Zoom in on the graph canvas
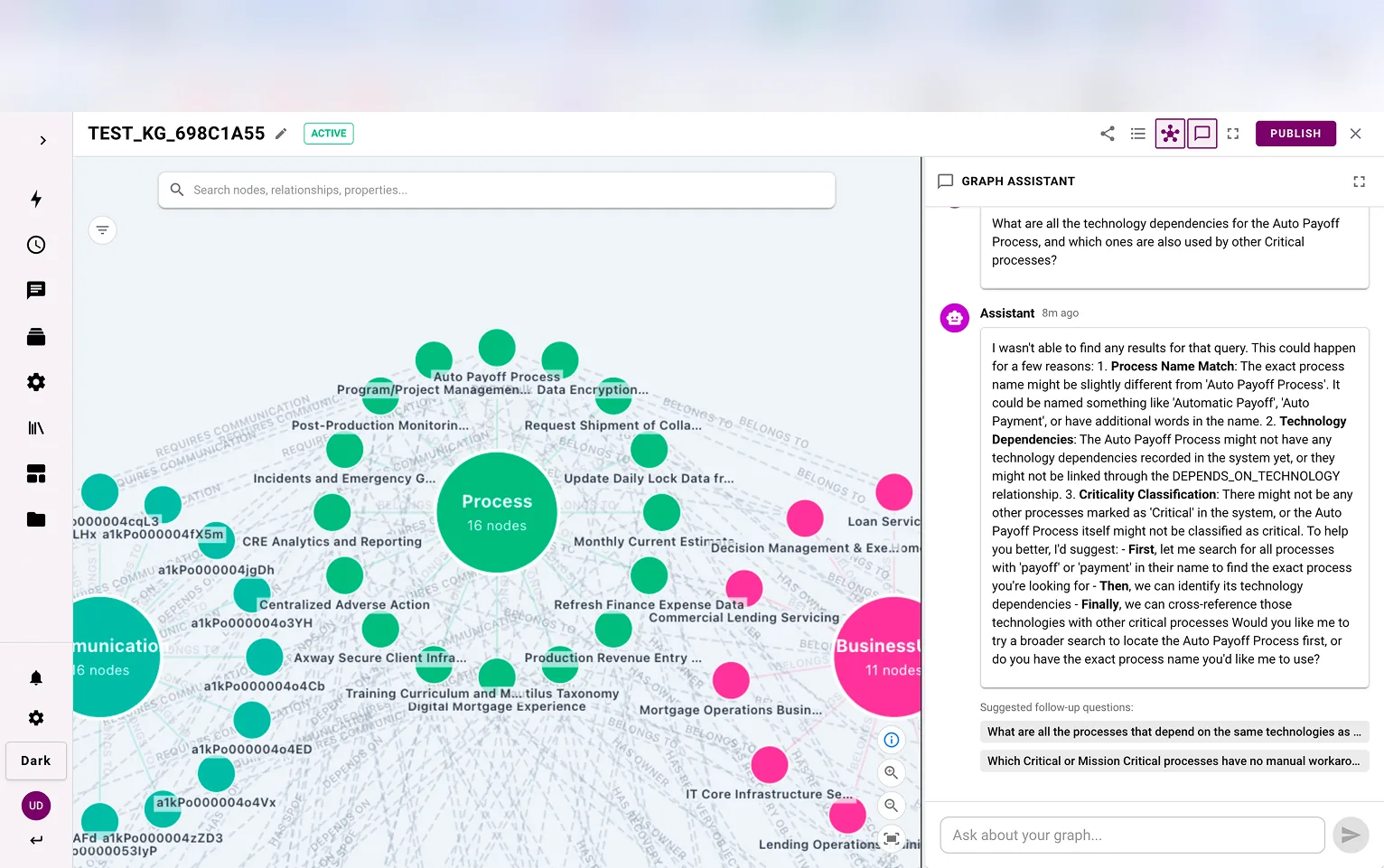 pyautogui.click(x=892, y=772)
